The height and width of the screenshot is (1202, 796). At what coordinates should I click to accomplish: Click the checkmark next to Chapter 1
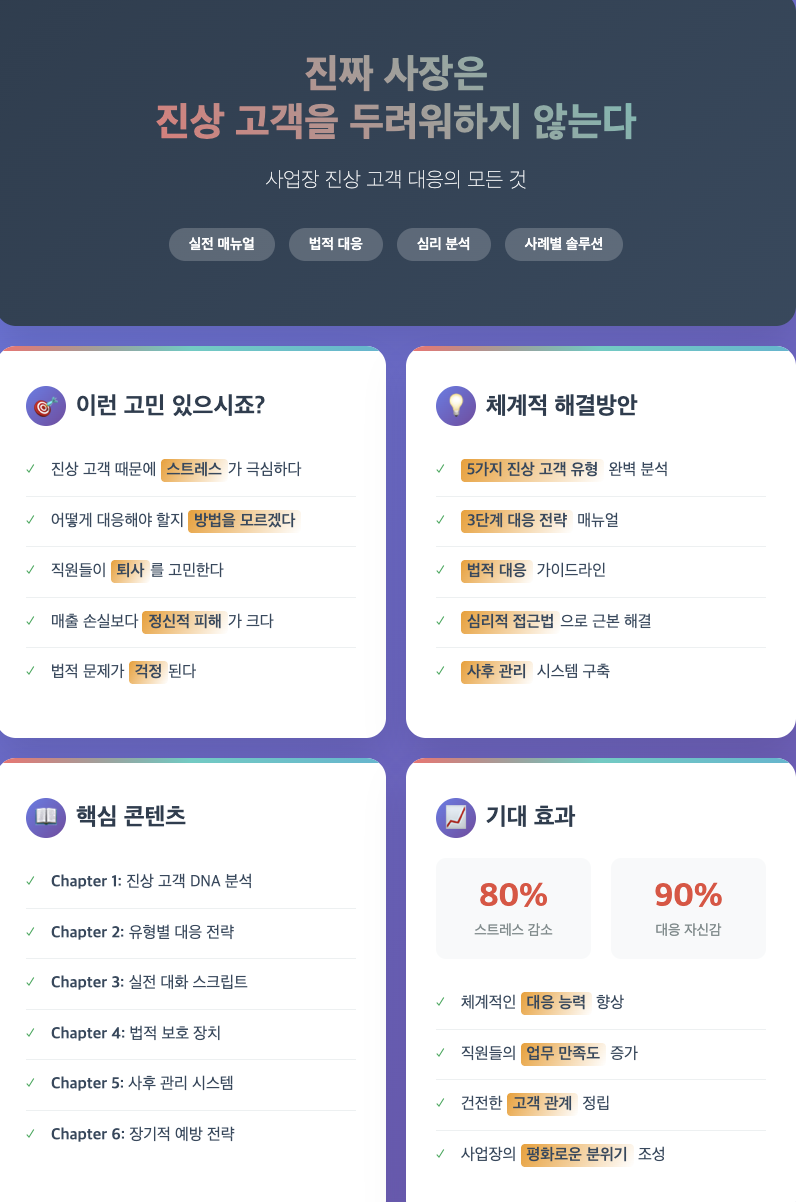[x=31, y=881]
